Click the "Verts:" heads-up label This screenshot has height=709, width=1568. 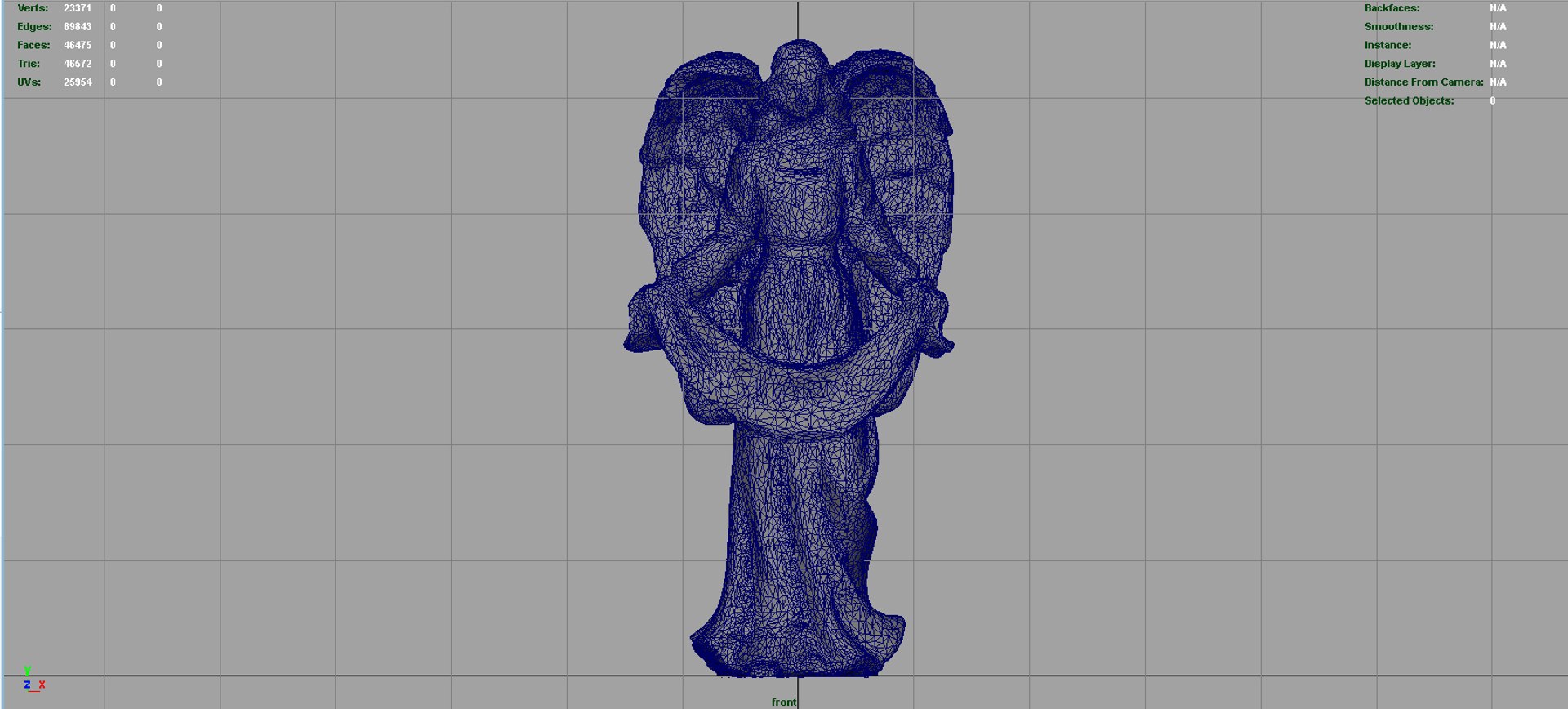(33, 8)
